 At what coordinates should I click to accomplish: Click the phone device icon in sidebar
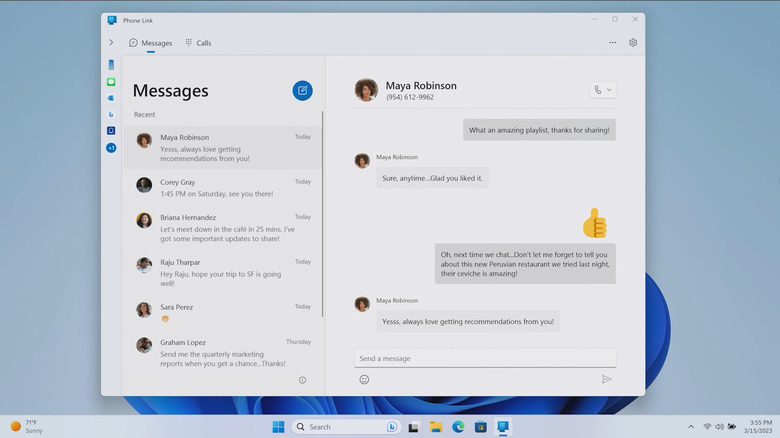(111, 65)
